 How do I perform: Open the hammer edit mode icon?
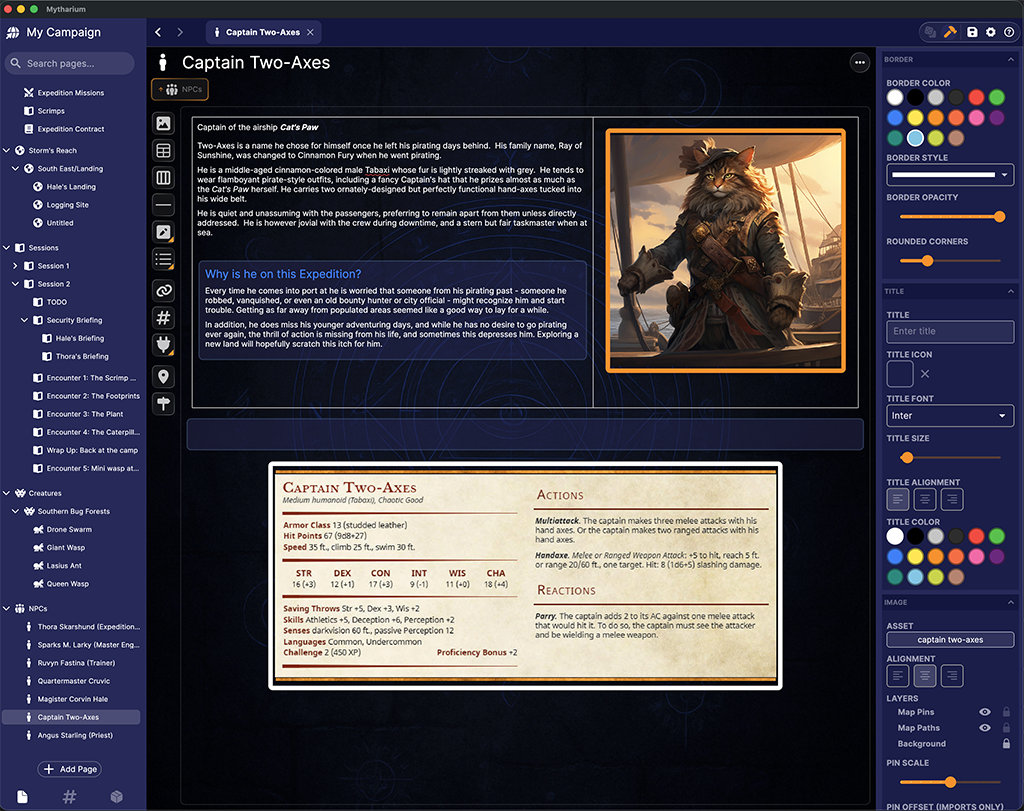coord(950,32)
